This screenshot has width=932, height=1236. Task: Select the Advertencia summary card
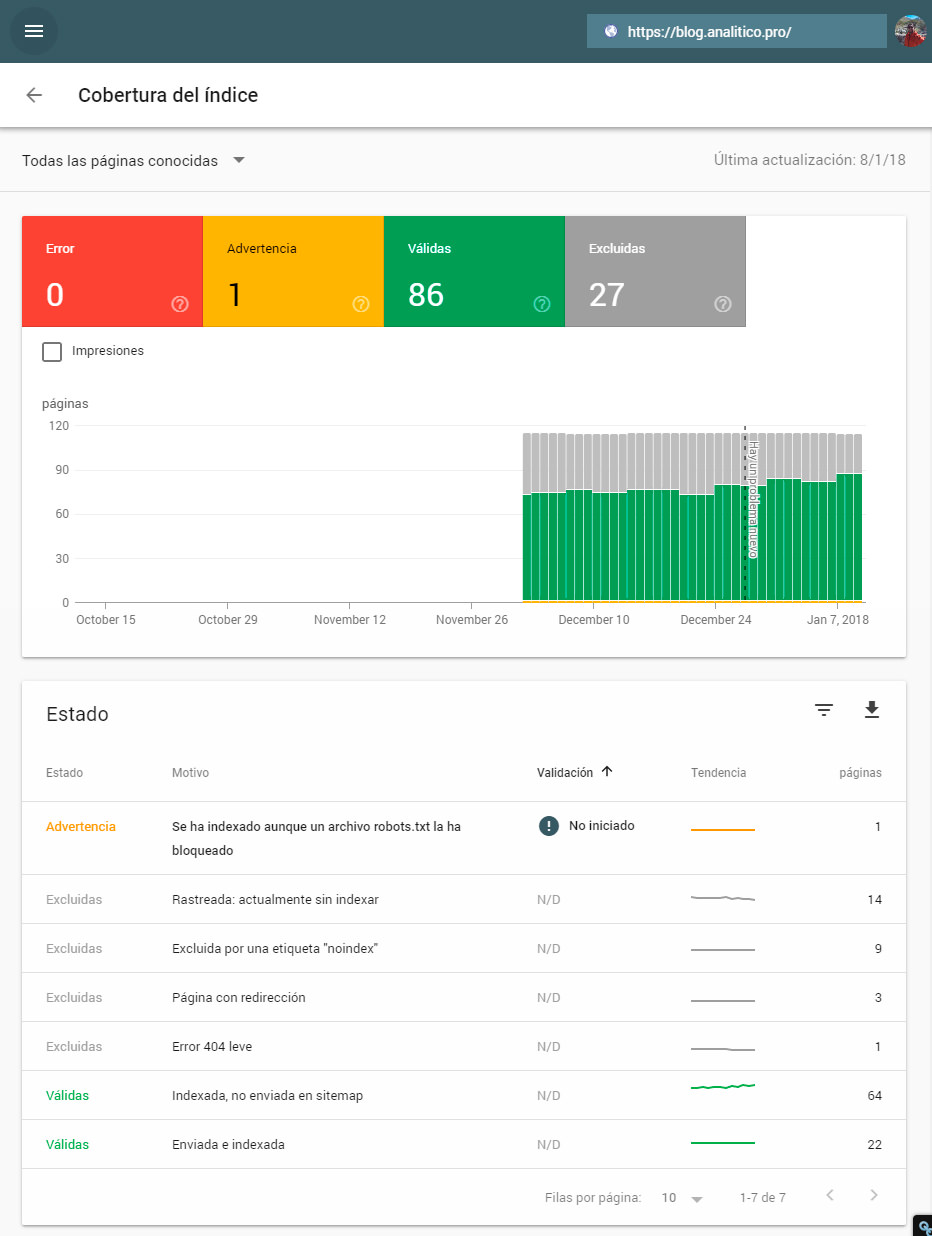point(293,272)
